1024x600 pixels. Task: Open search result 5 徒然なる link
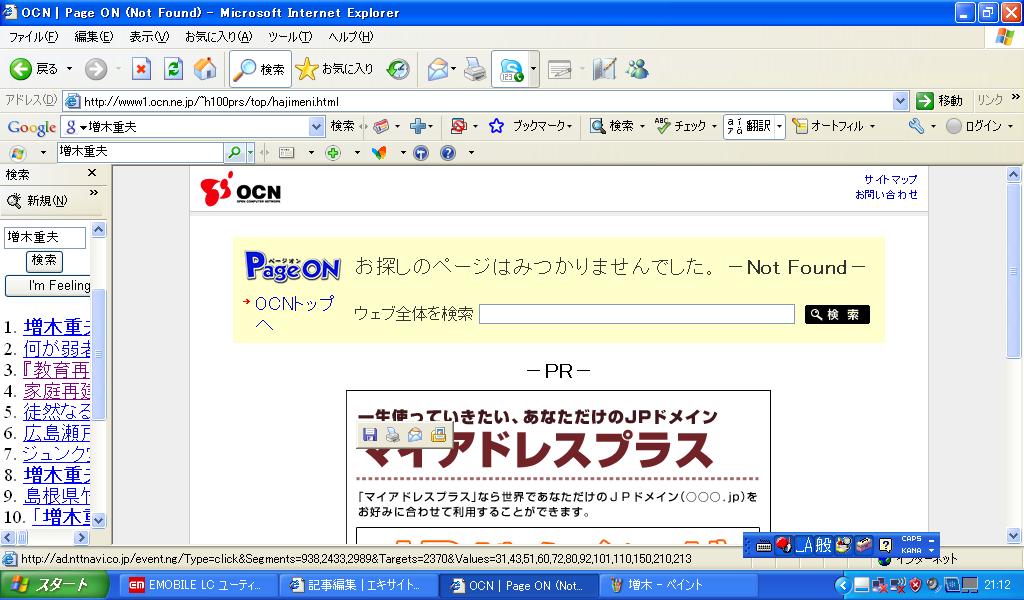[57, 411]
